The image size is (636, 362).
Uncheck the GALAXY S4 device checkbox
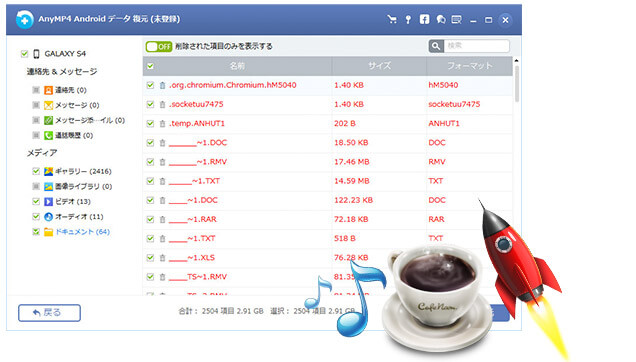[x=24, y=54]
